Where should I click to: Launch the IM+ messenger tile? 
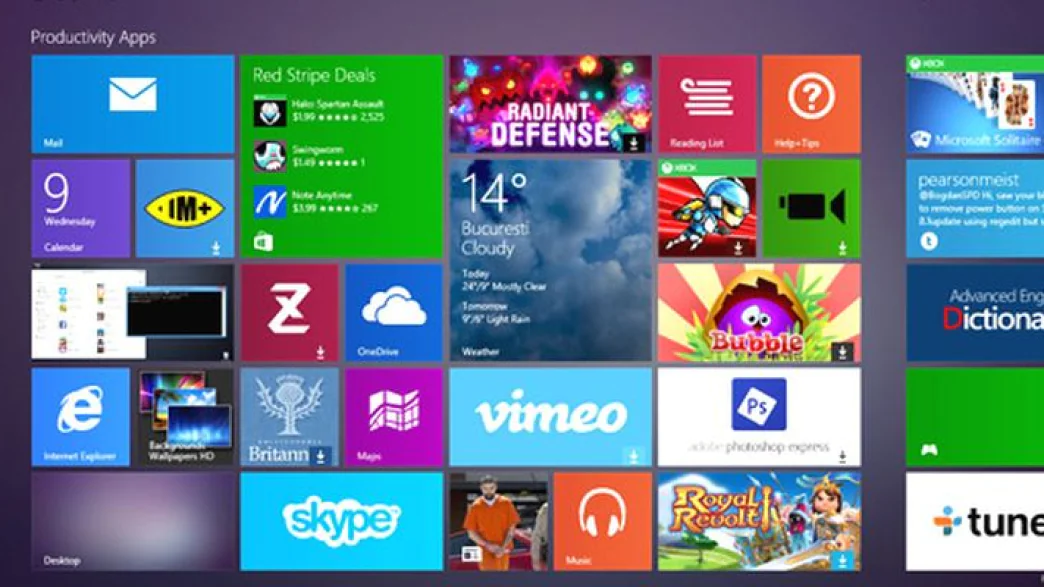coord(185,208)
